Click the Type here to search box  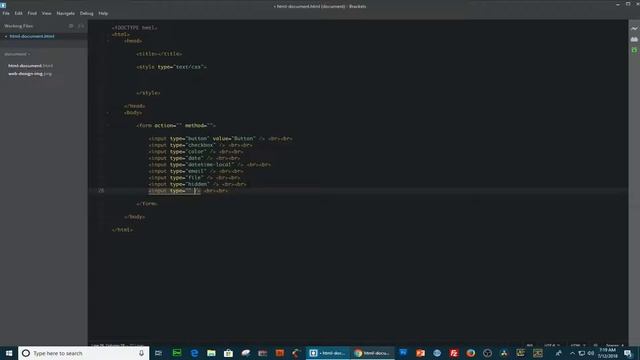(84, 353)
